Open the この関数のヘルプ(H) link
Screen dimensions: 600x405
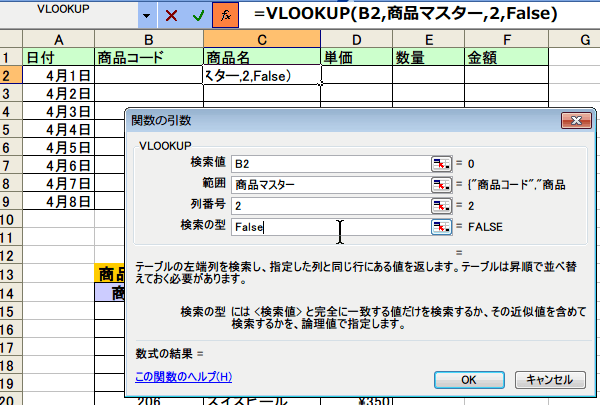(x=184, y=377)
